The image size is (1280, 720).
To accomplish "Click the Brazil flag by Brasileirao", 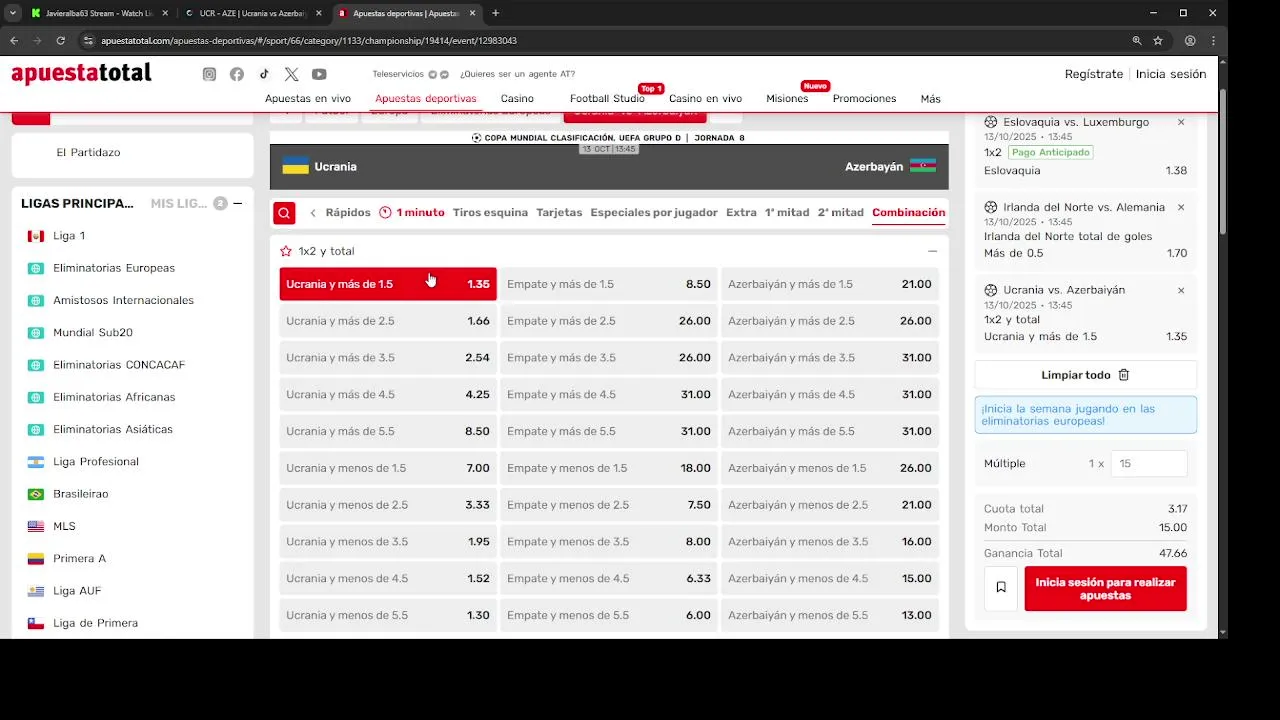I will [36, 494].
